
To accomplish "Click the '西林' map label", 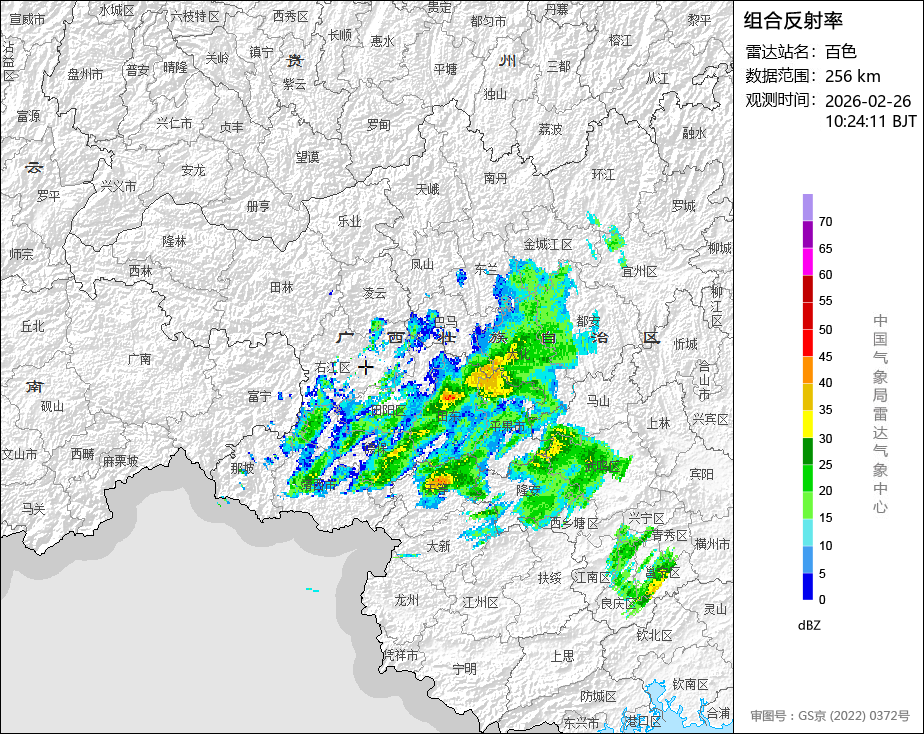I will click(140, 271).
